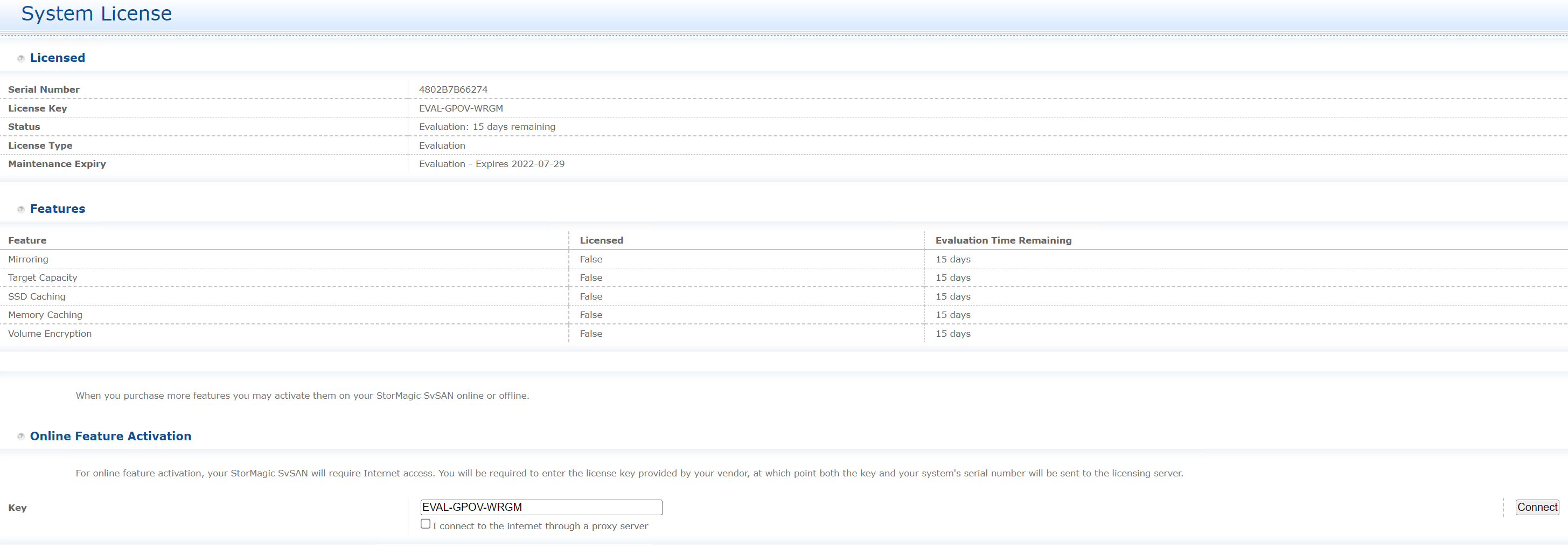Click the Feature column header
Screen dimensions: 1568x547
(x=27, y=240)
